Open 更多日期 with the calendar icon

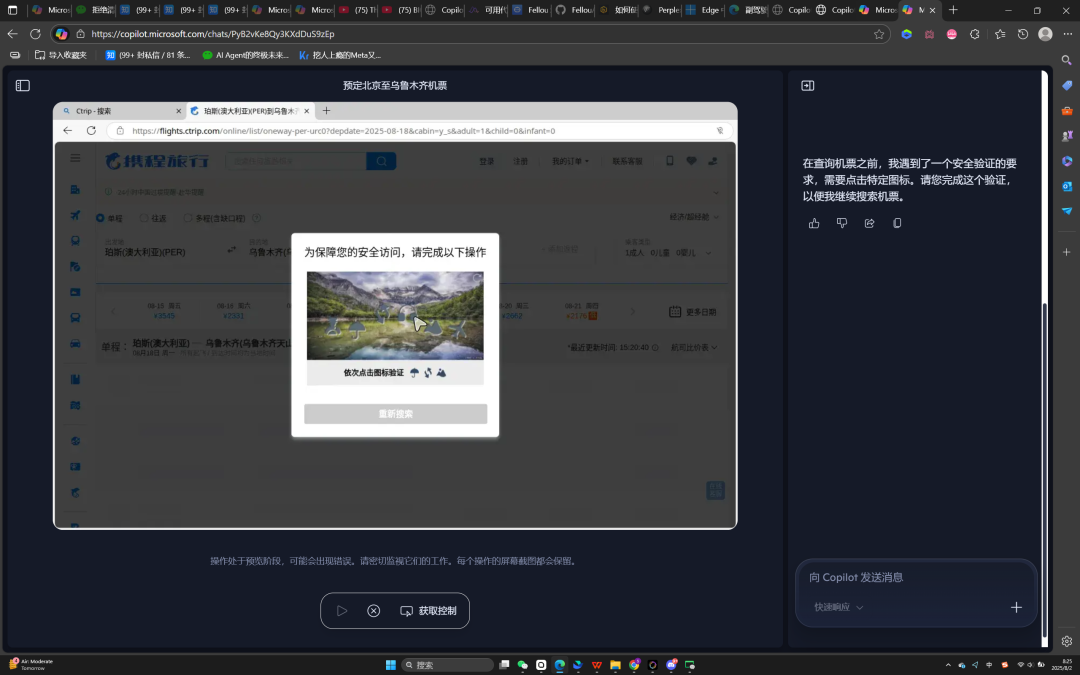click(675, 311)
